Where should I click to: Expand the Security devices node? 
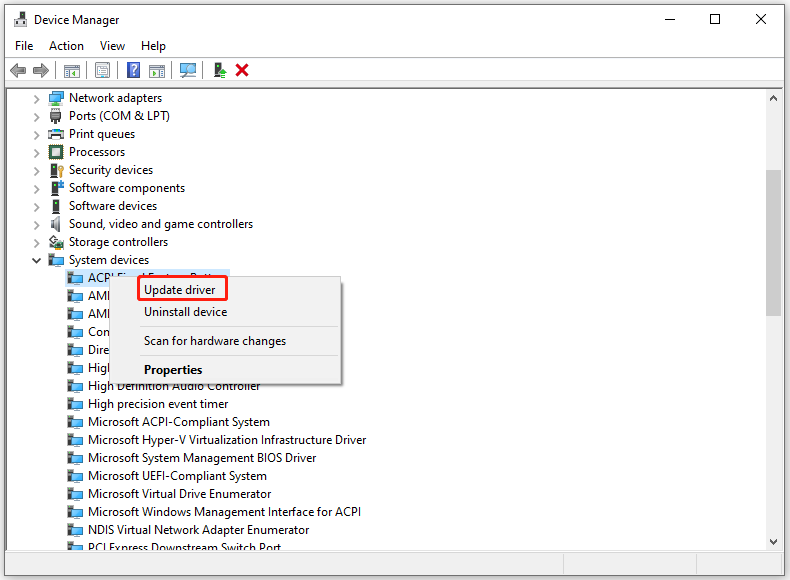tap(36, 171)
